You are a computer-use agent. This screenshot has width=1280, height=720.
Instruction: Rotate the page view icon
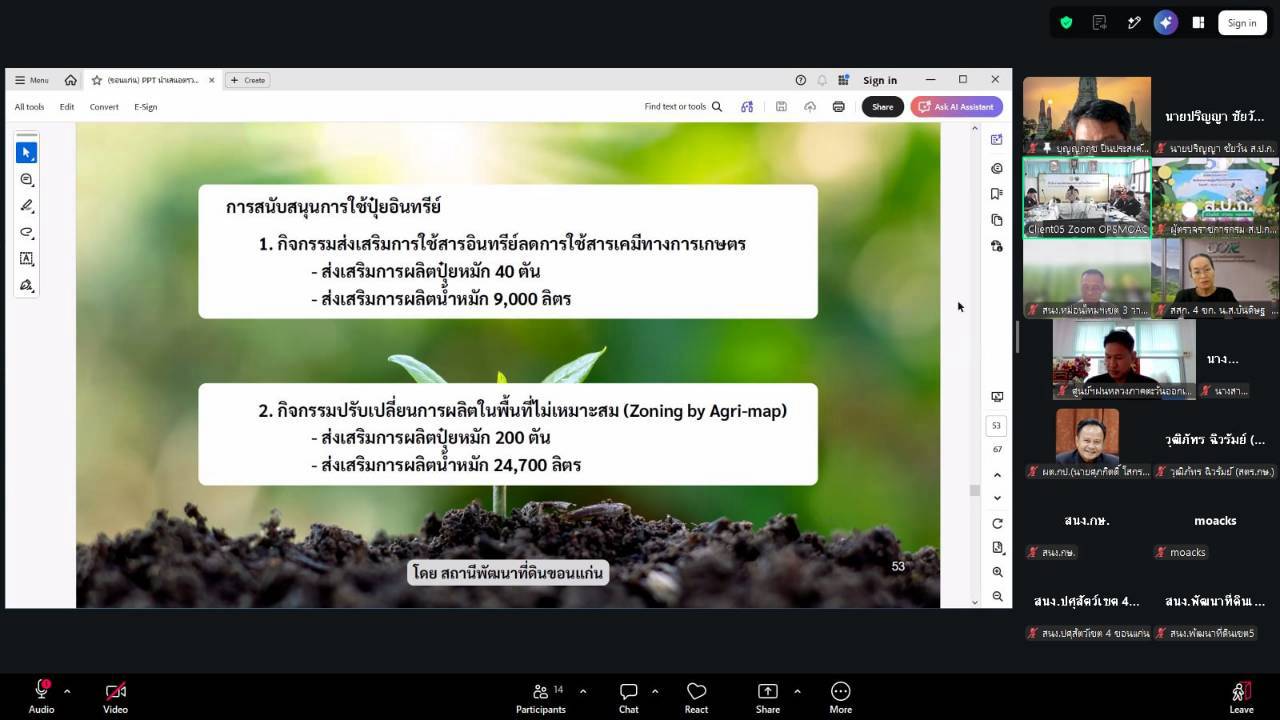click(997, 523)
